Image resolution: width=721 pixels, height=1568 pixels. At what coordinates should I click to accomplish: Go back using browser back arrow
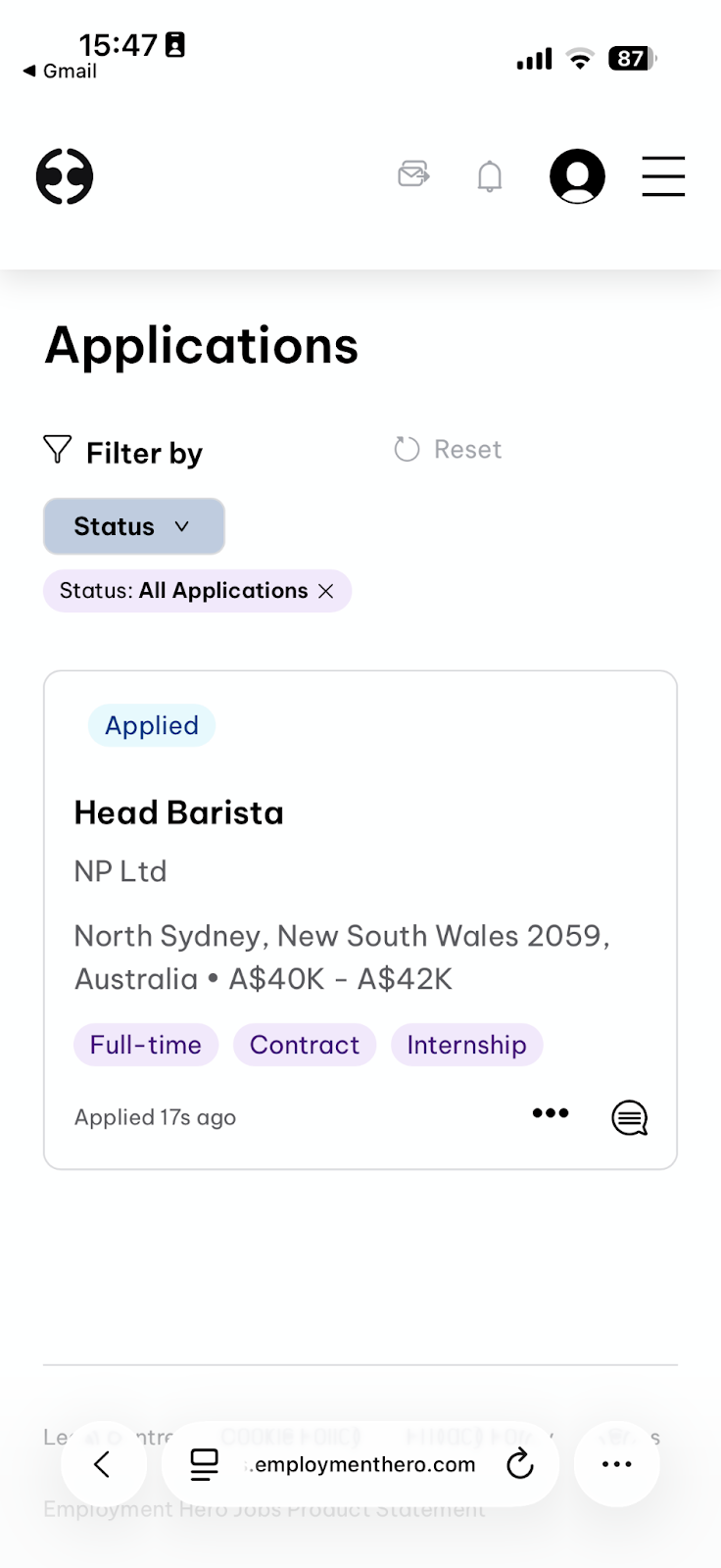pyautogui.click(x=102, y=1464)
